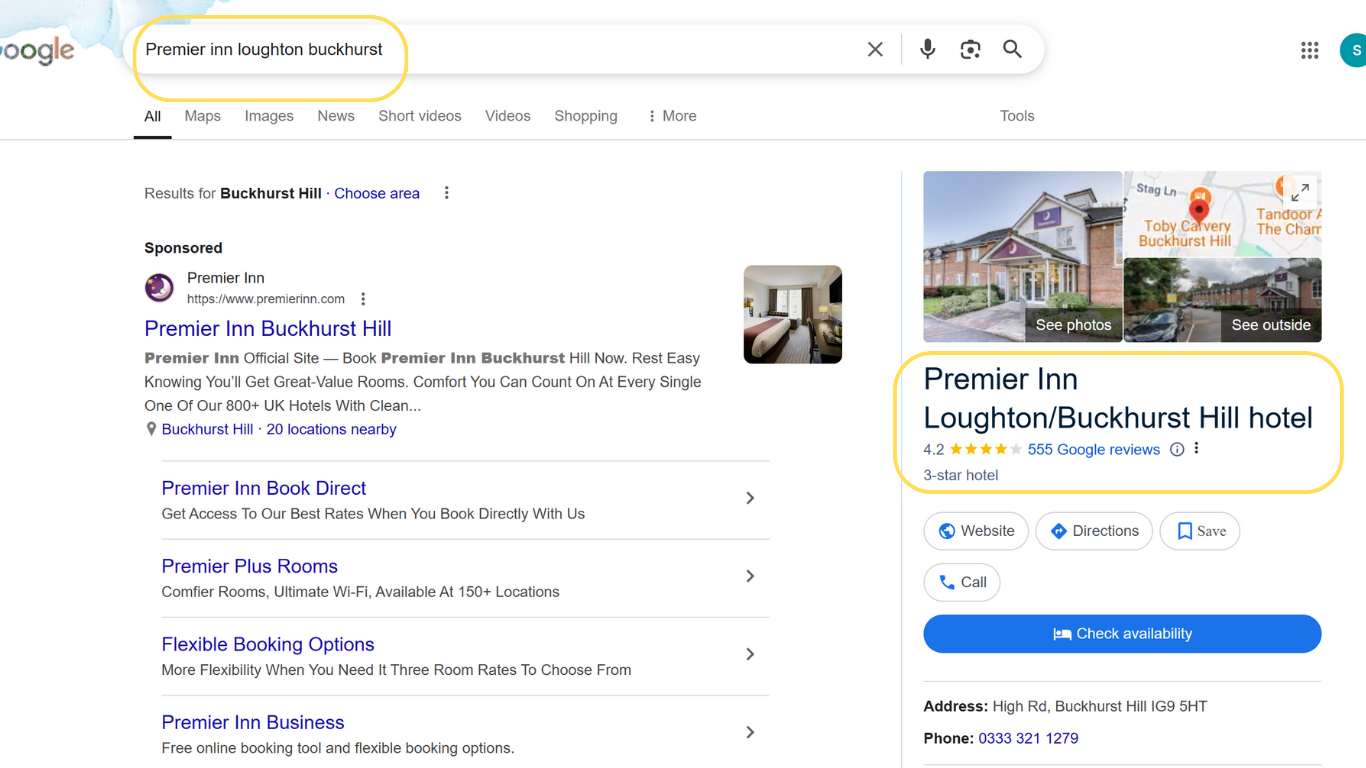Click the red map pin on the map
1366x768 pixels.
pyautogui.click(x=1198, y=210)
